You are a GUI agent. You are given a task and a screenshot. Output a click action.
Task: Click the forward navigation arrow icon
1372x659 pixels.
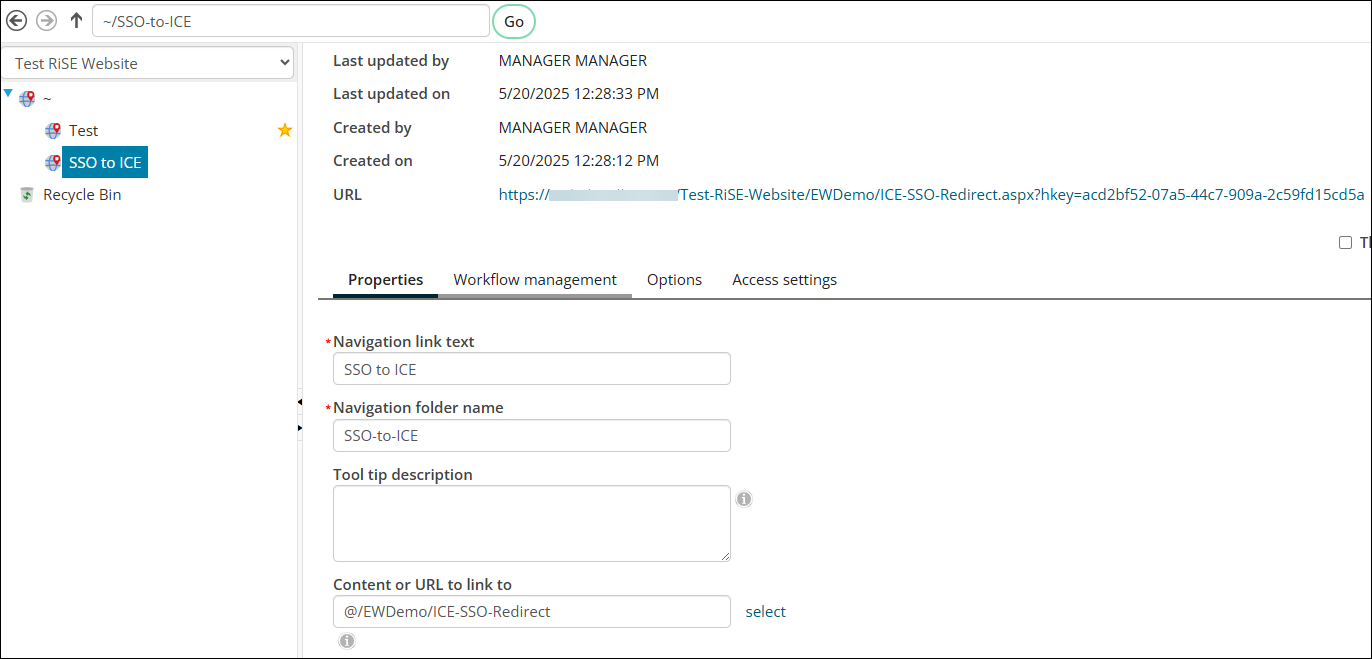point(46,21)
